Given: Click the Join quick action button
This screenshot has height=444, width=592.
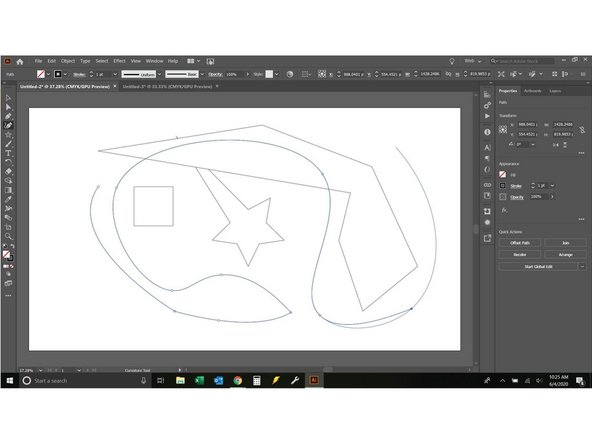Looking at the screenshot, I should [x=565, y=243].
